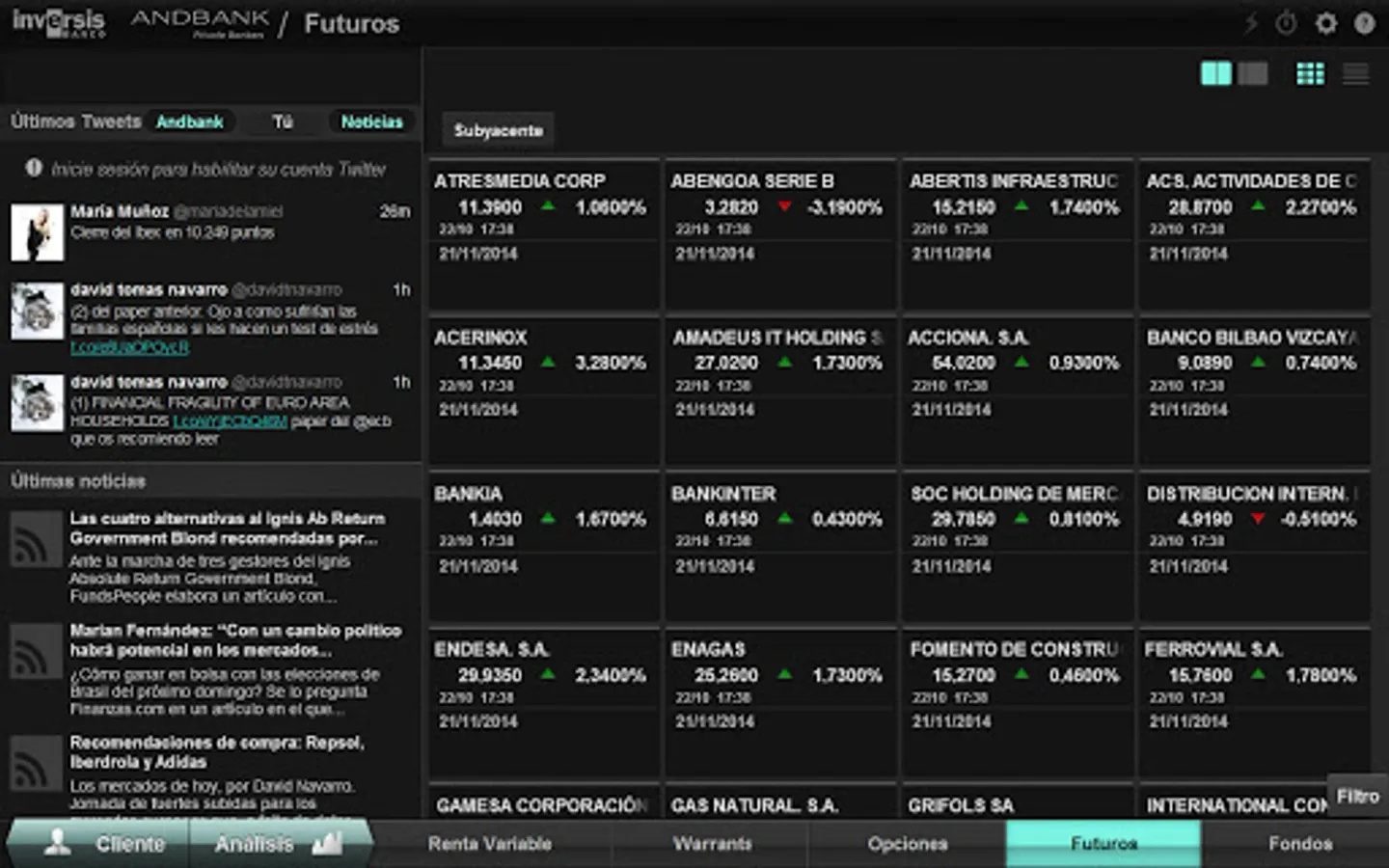Click RSS icon beside Marian Fernández news
The height and width of the screenshot is (868, 1389).
36,652
